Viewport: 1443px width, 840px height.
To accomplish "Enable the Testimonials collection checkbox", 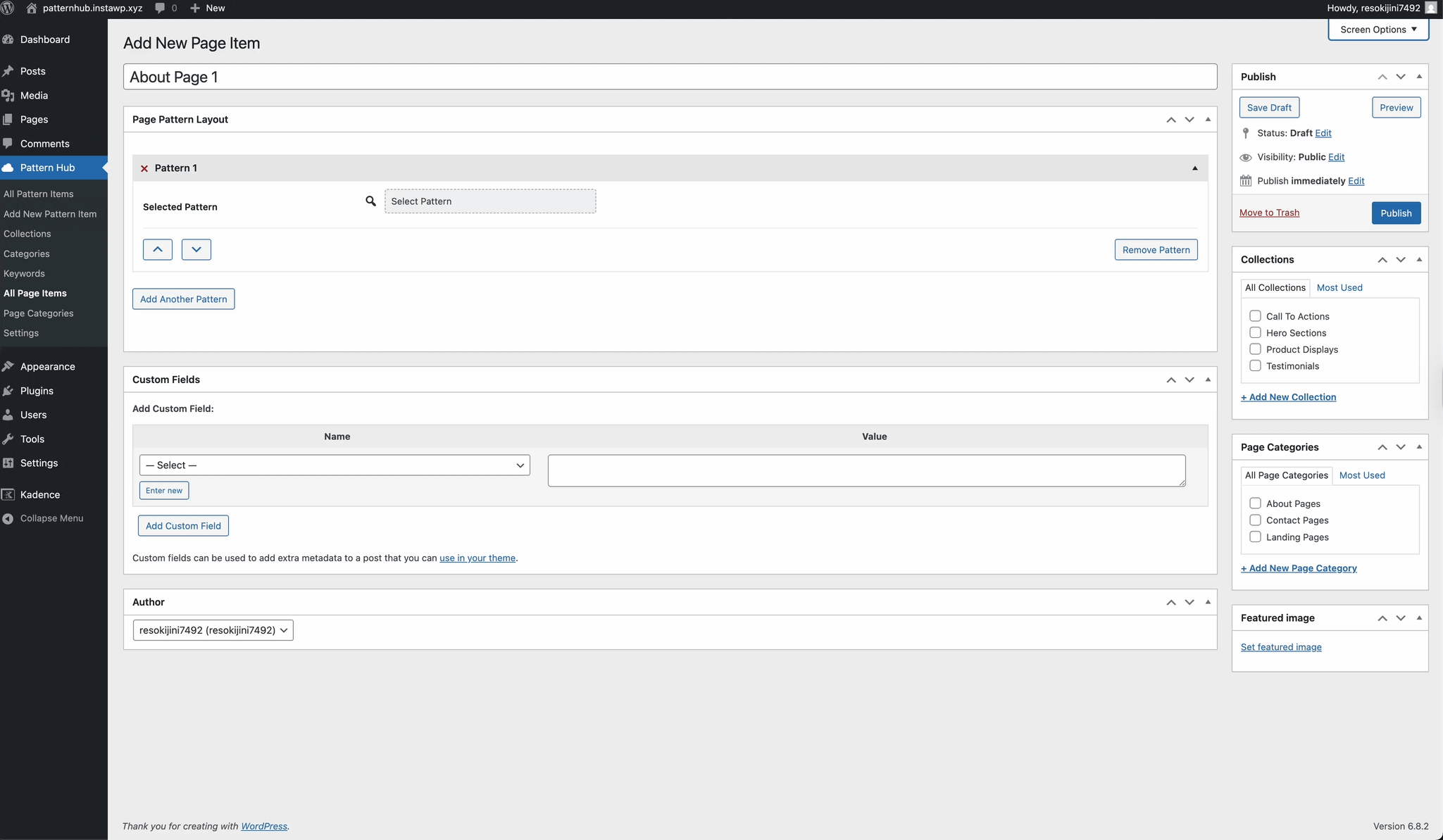I will 1255,365.
